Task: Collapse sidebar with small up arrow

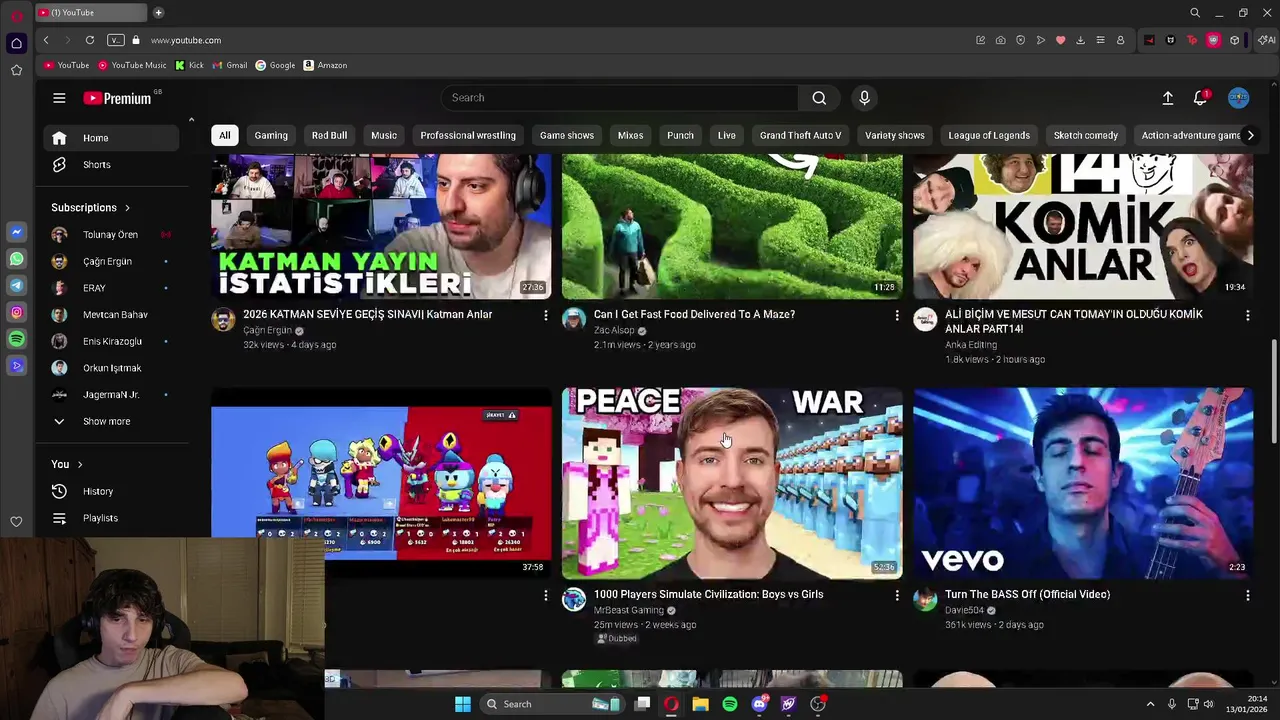Action: pos(191,120)
